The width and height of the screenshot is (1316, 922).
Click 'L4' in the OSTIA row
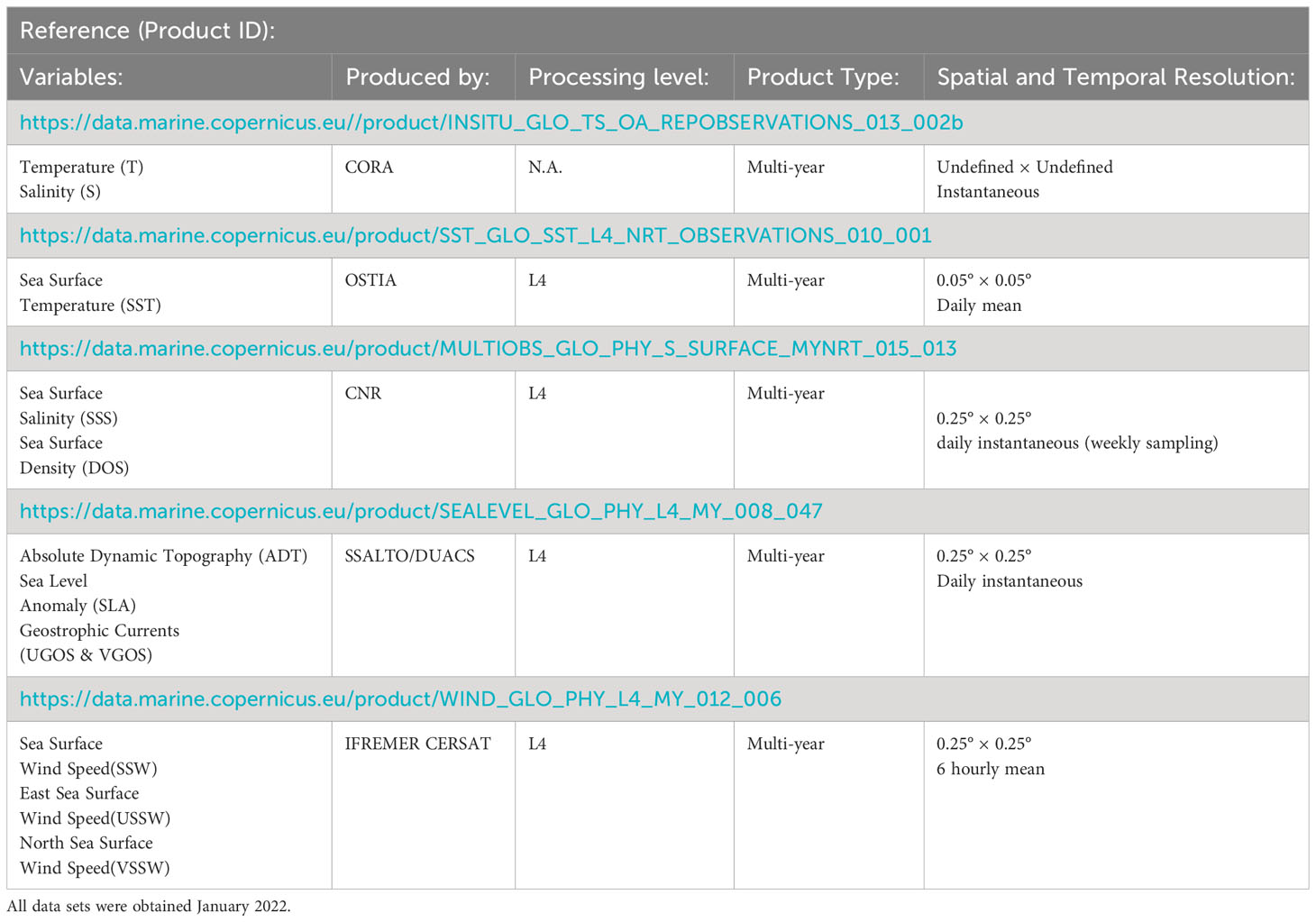tap(537, 281)
